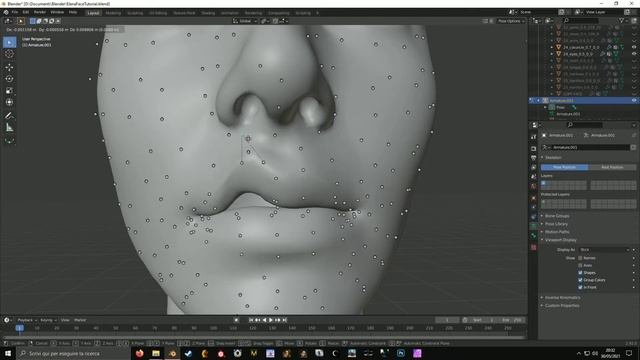This screenshot has width=640, height=360.
Task: Hide the 24_eyes outliner object
Action: pos(634,54)
